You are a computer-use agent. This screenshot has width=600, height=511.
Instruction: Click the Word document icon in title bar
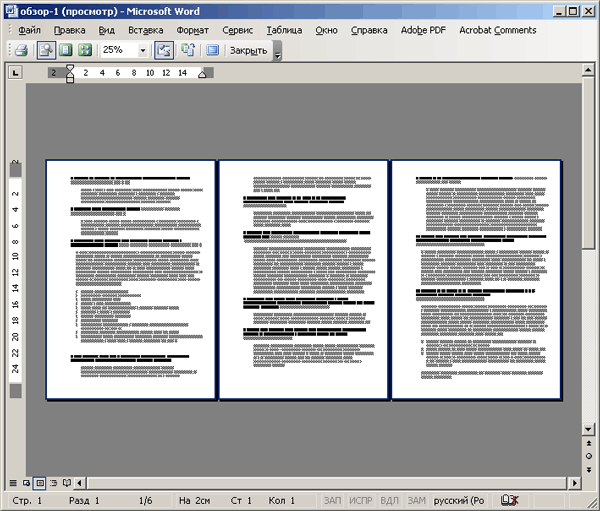click(11, 11)
